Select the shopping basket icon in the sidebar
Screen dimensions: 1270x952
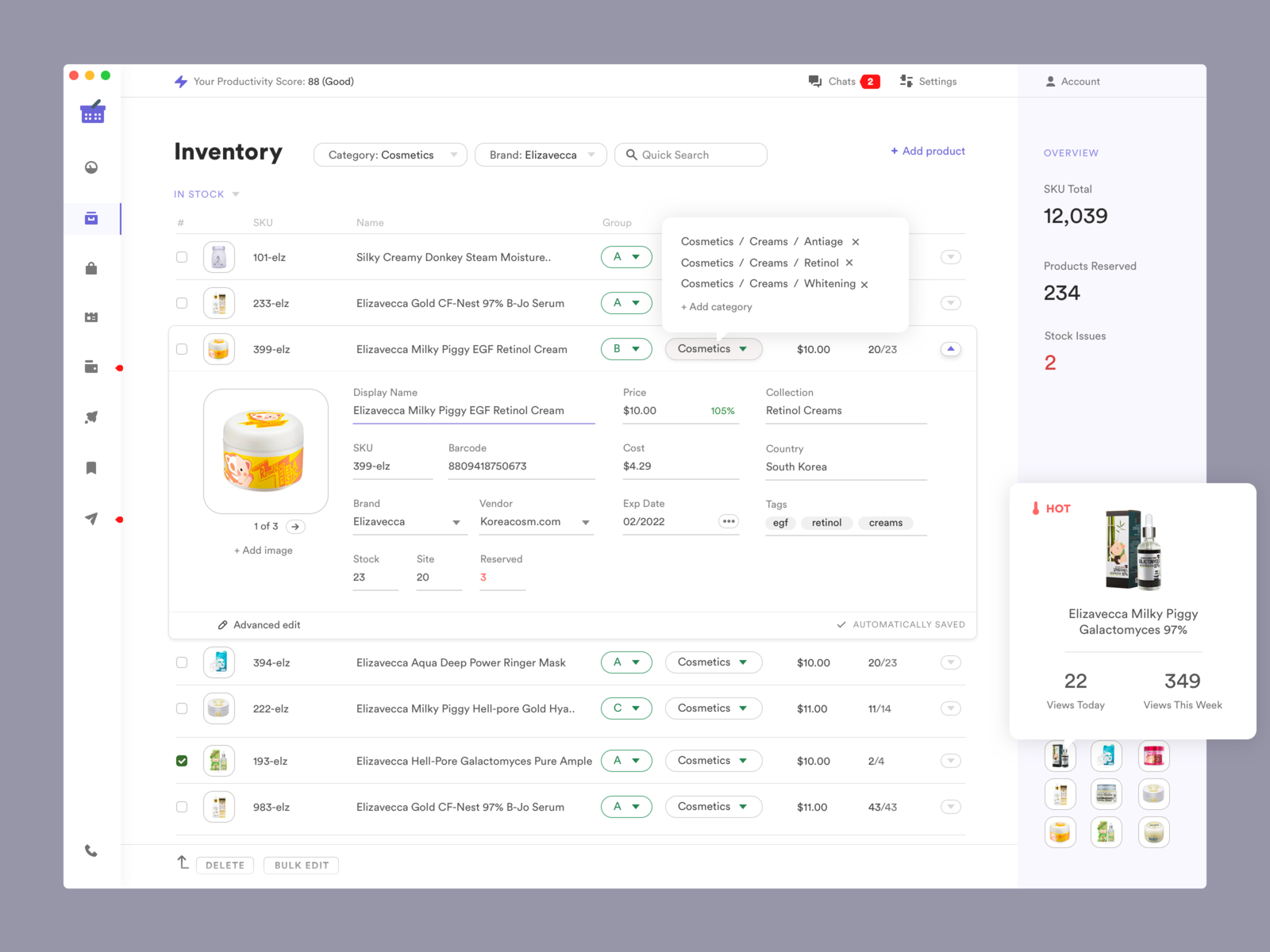[92, 112]
